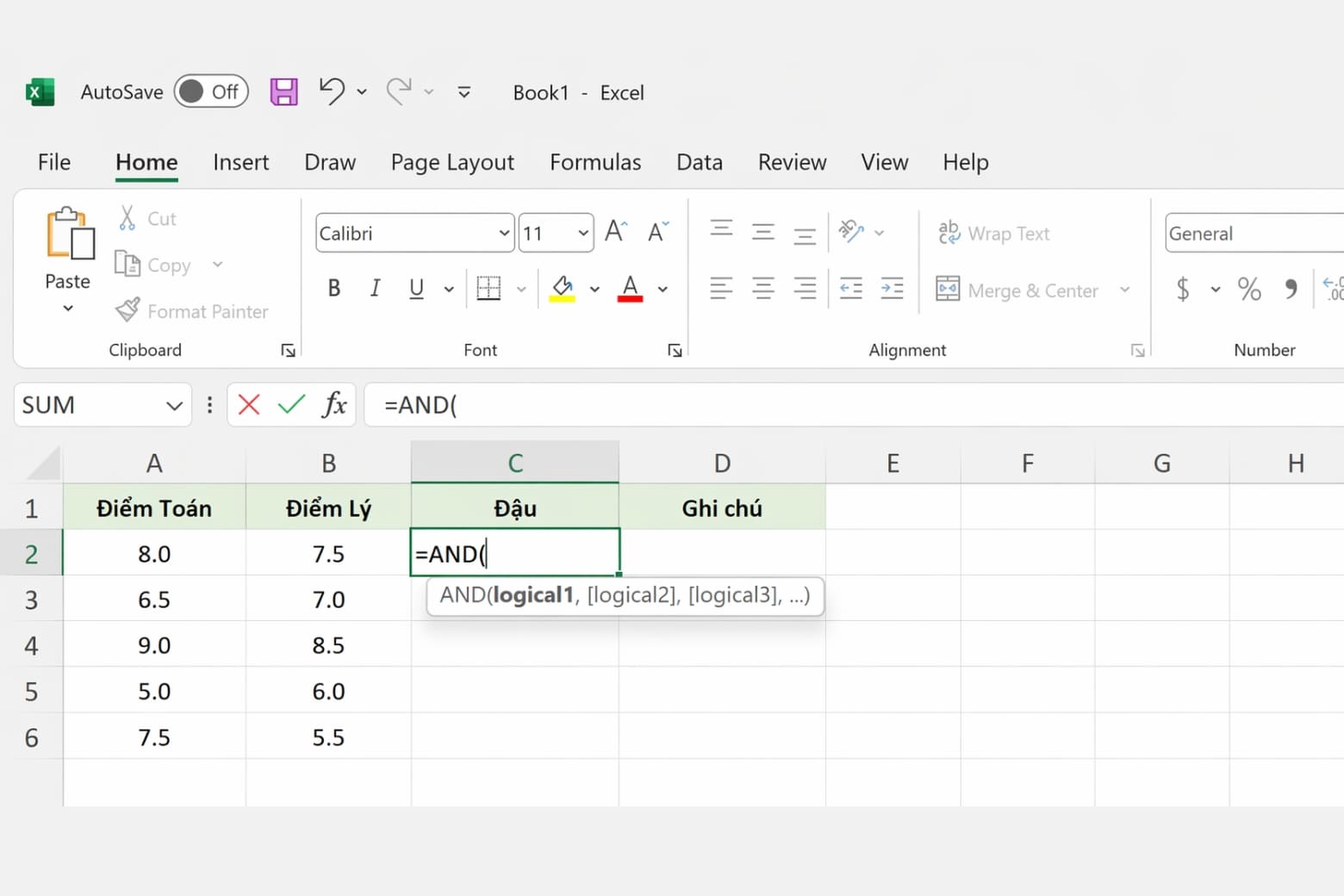Toggle Wrap Text
Image resolution: width=1344 pixels, height=896 pixels.
point(993,233)
